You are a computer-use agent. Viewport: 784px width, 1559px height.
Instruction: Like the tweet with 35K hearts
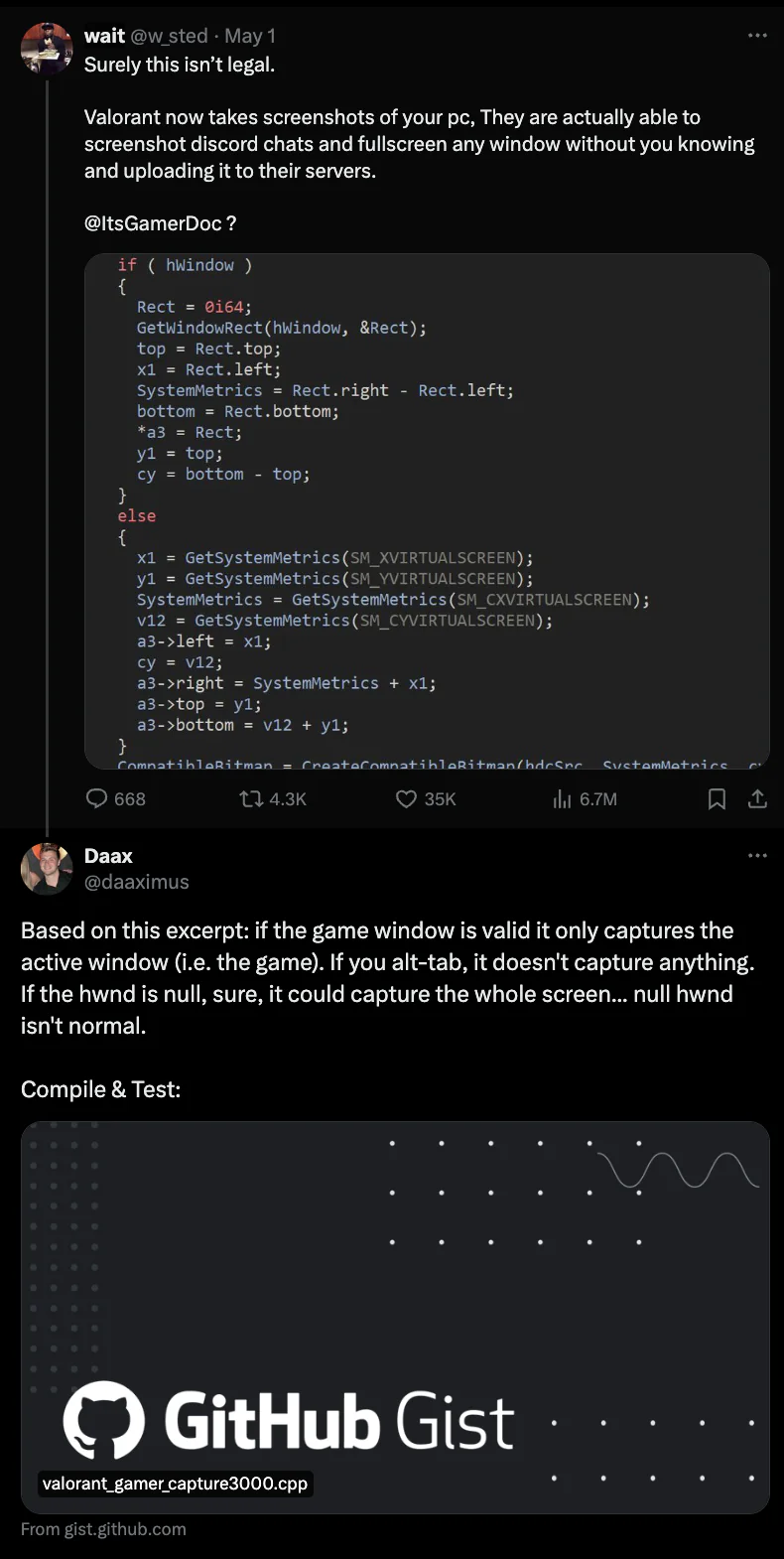(x=426, y=799)
